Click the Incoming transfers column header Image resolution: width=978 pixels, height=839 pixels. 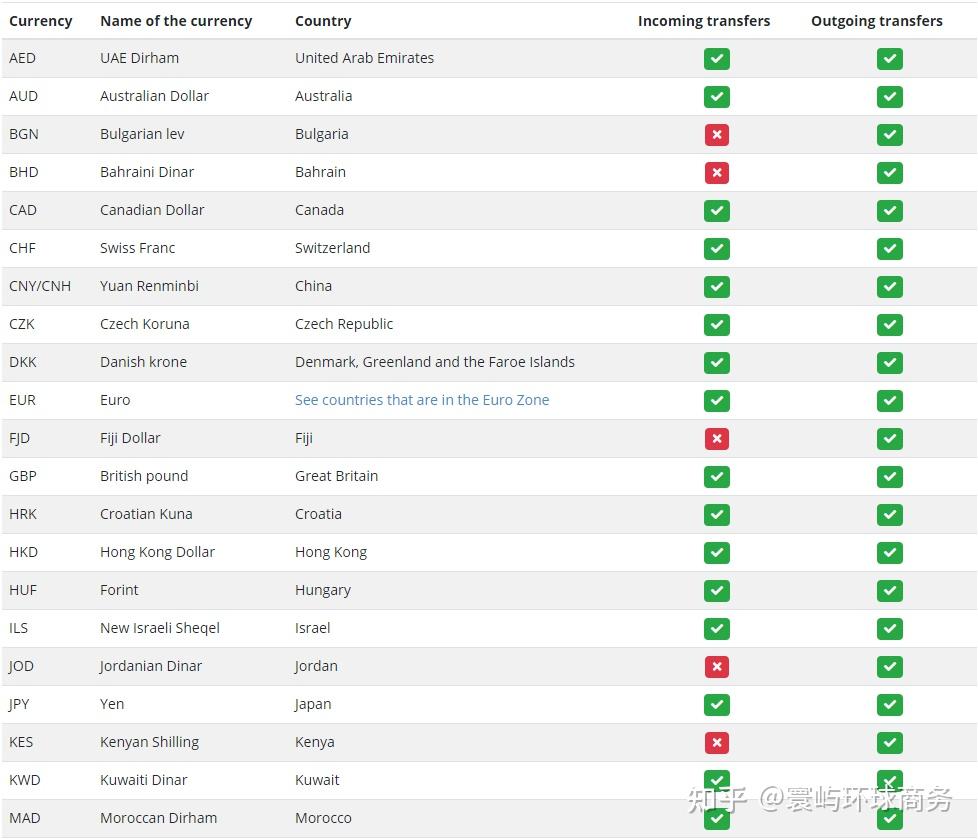click(x=704, y=21)
